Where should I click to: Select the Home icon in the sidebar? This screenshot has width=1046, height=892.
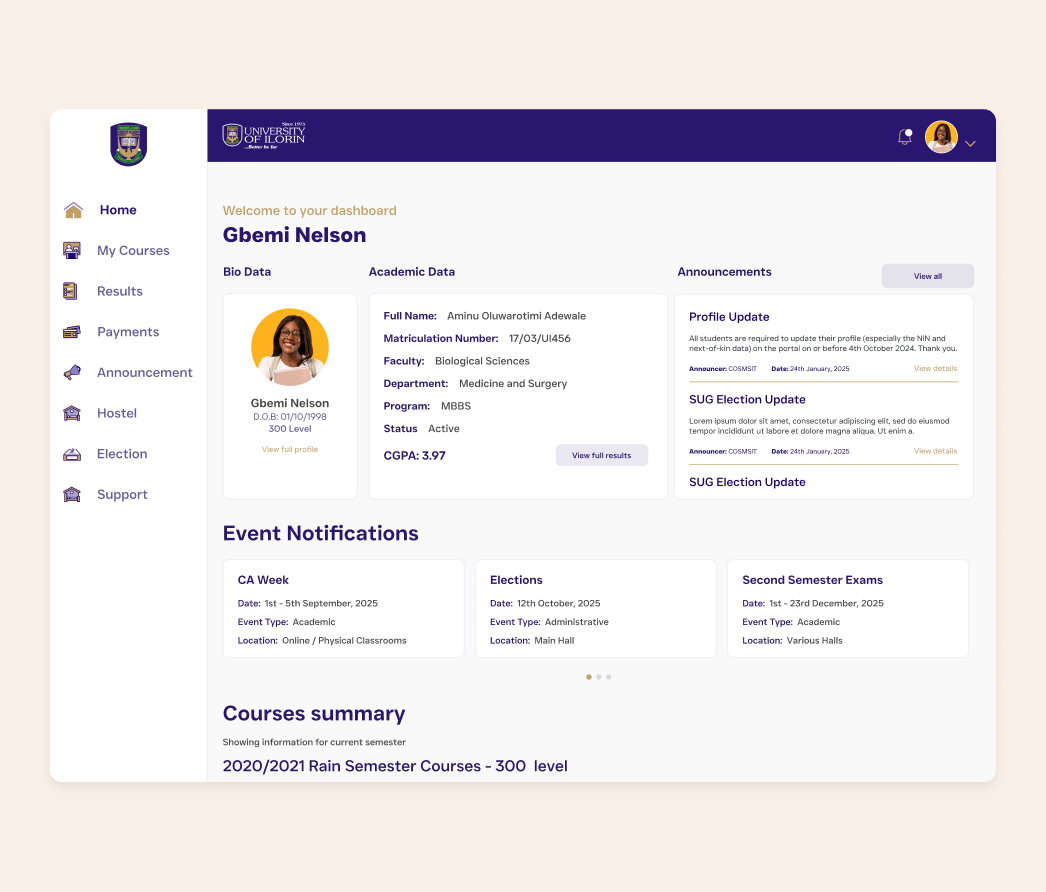tap(73, 209)
